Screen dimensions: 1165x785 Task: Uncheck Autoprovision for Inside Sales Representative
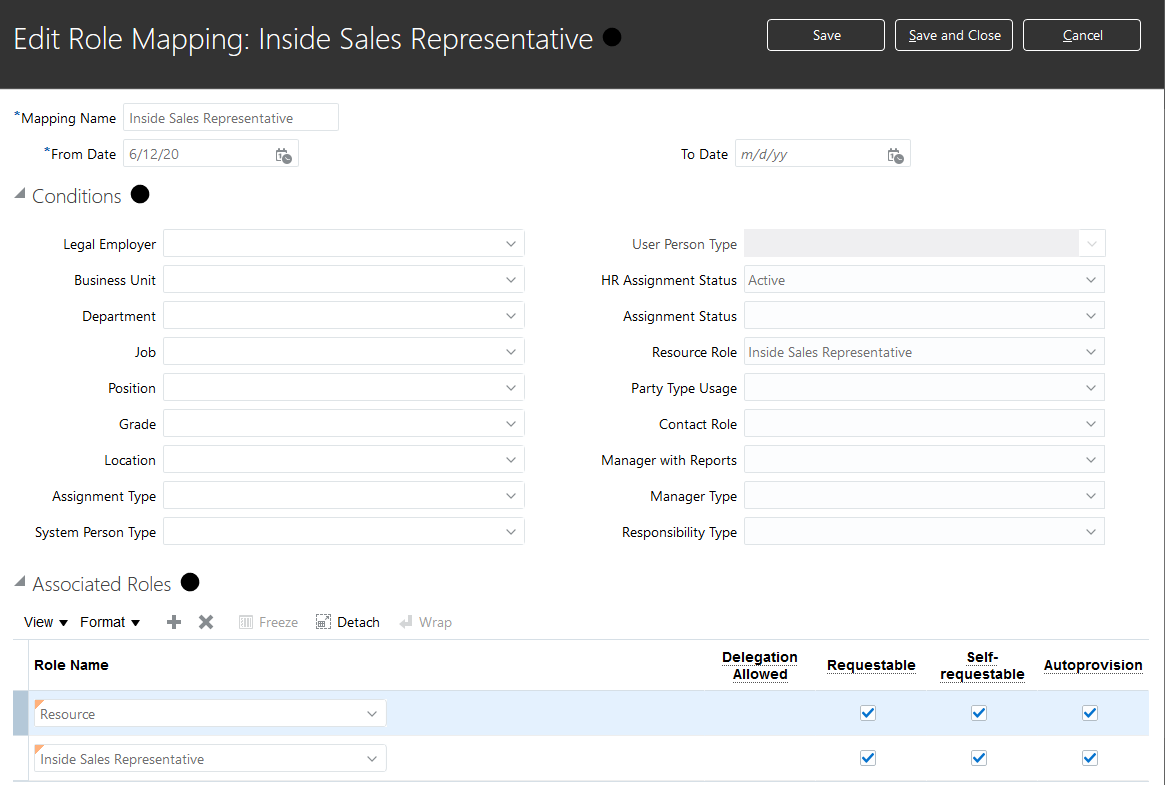click(1090, 758)
